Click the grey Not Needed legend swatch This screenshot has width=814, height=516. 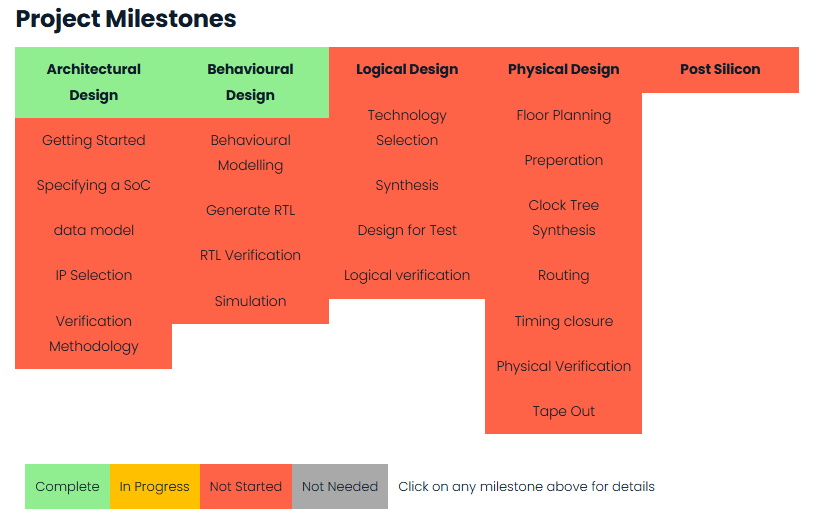[340, 487]
